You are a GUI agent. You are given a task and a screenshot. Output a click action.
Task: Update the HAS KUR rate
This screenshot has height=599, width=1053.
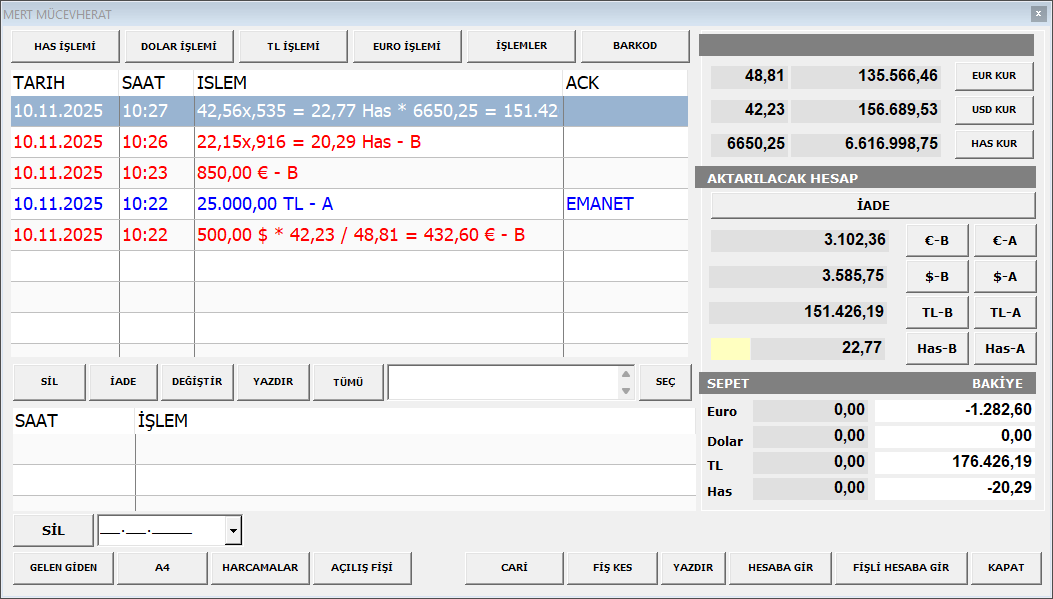click(993, 144)
